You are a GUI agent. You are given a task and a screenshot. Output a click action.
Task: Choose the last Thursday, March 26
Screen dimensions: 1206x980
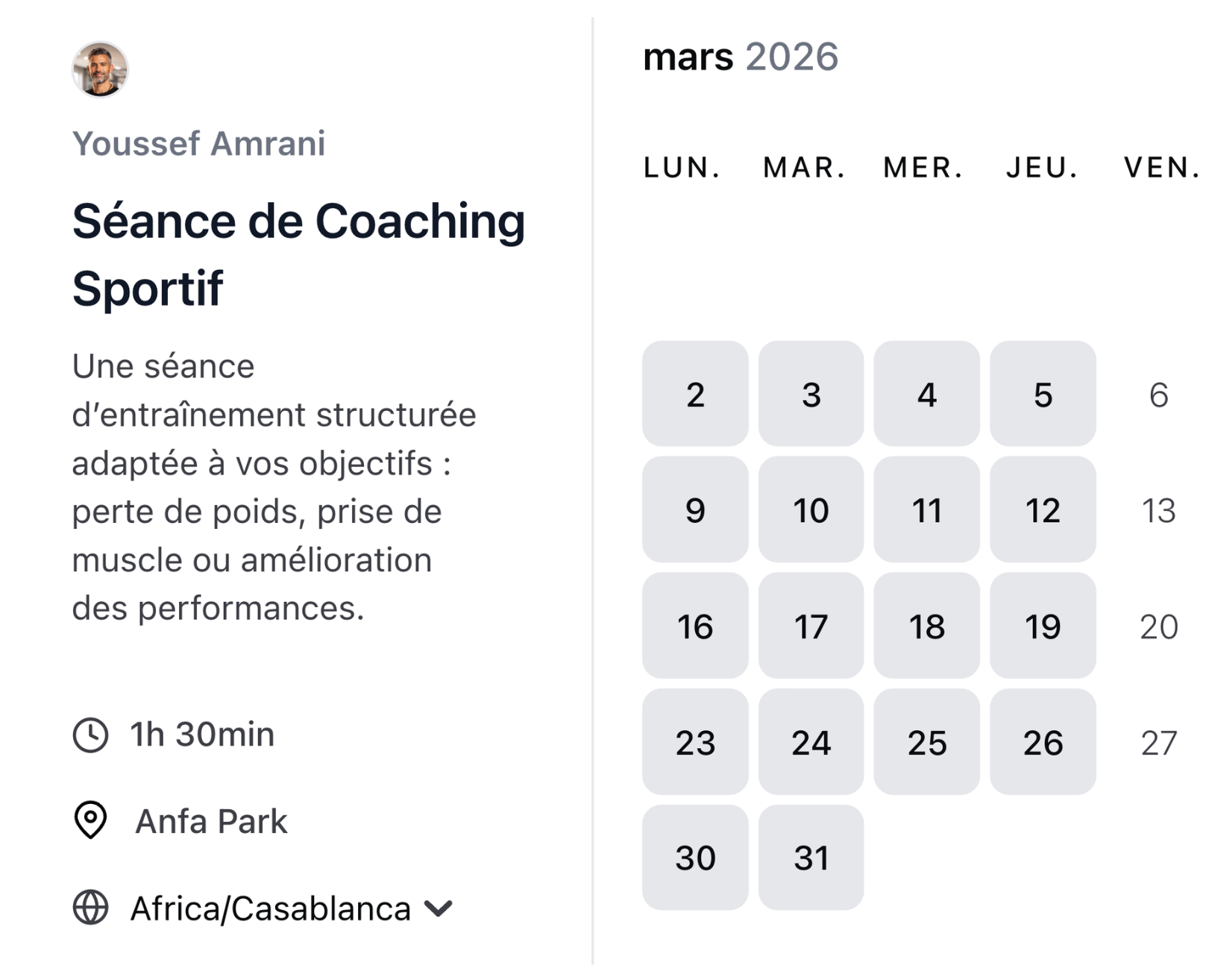tap(1043, 742)
